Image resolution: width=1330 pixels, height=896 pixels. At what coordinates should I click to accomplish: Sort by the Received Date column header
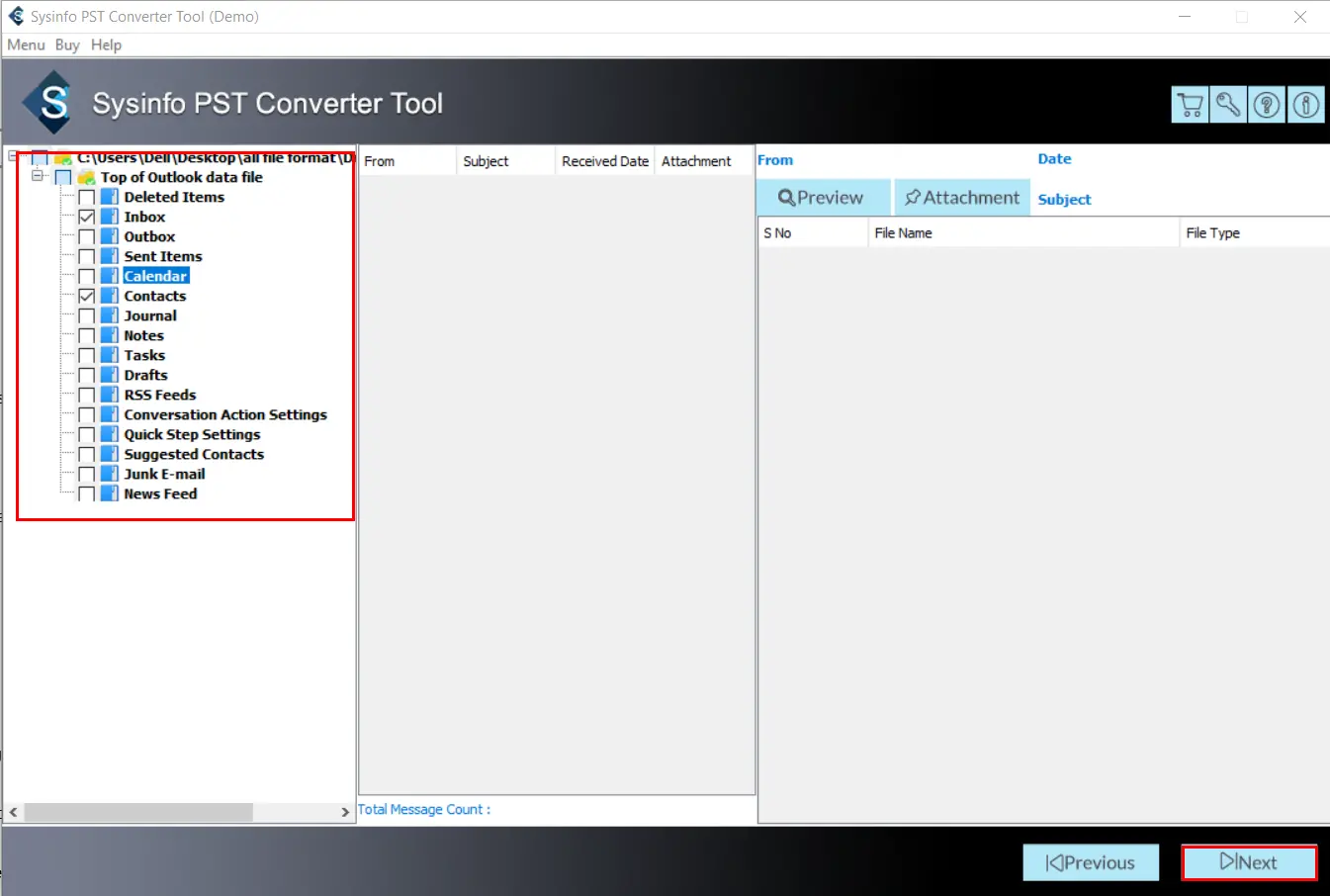605,161
